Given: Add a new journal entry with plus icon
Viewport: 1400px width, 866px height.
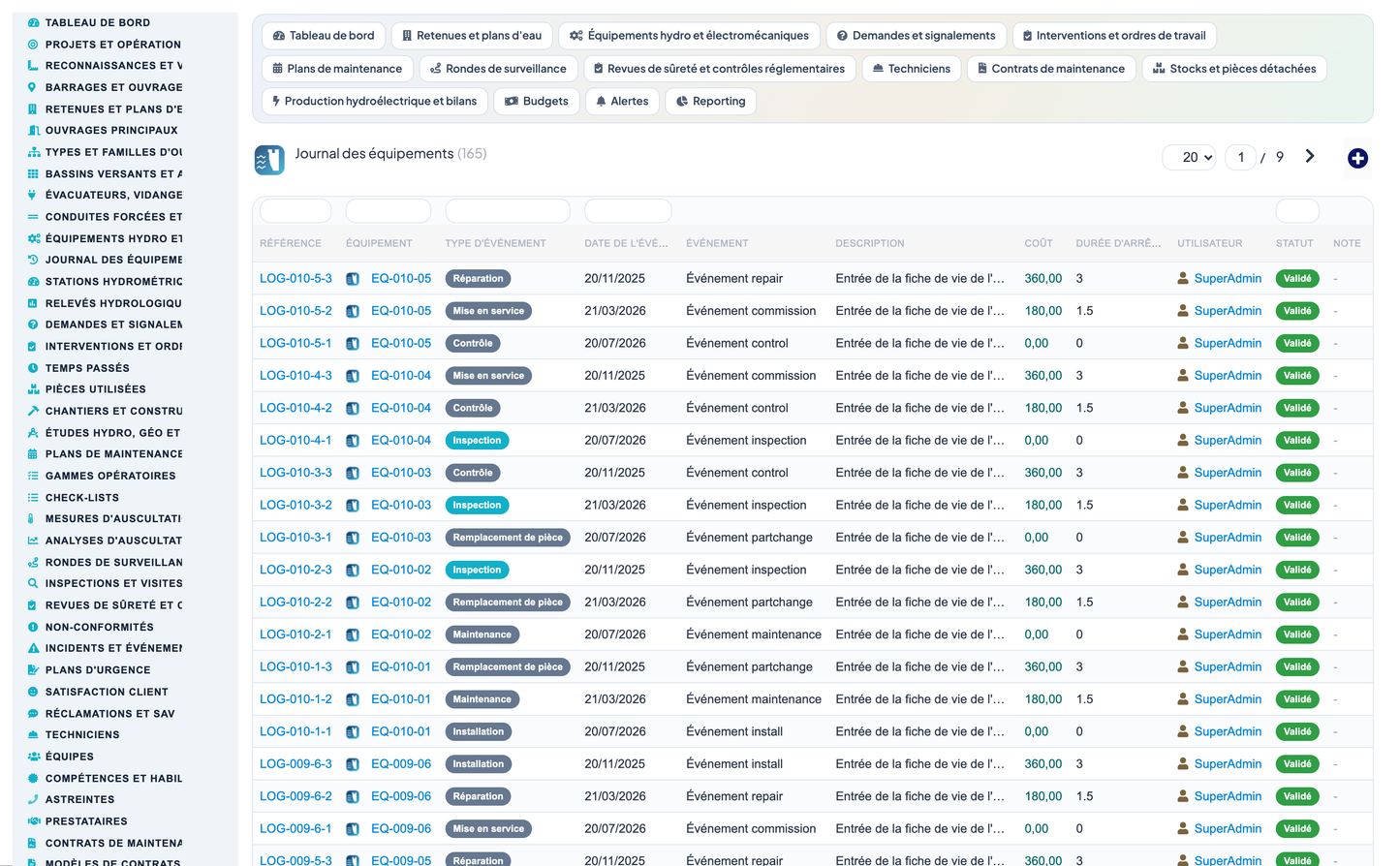Looking at the screenshot, I should [x=1357, y=158].
